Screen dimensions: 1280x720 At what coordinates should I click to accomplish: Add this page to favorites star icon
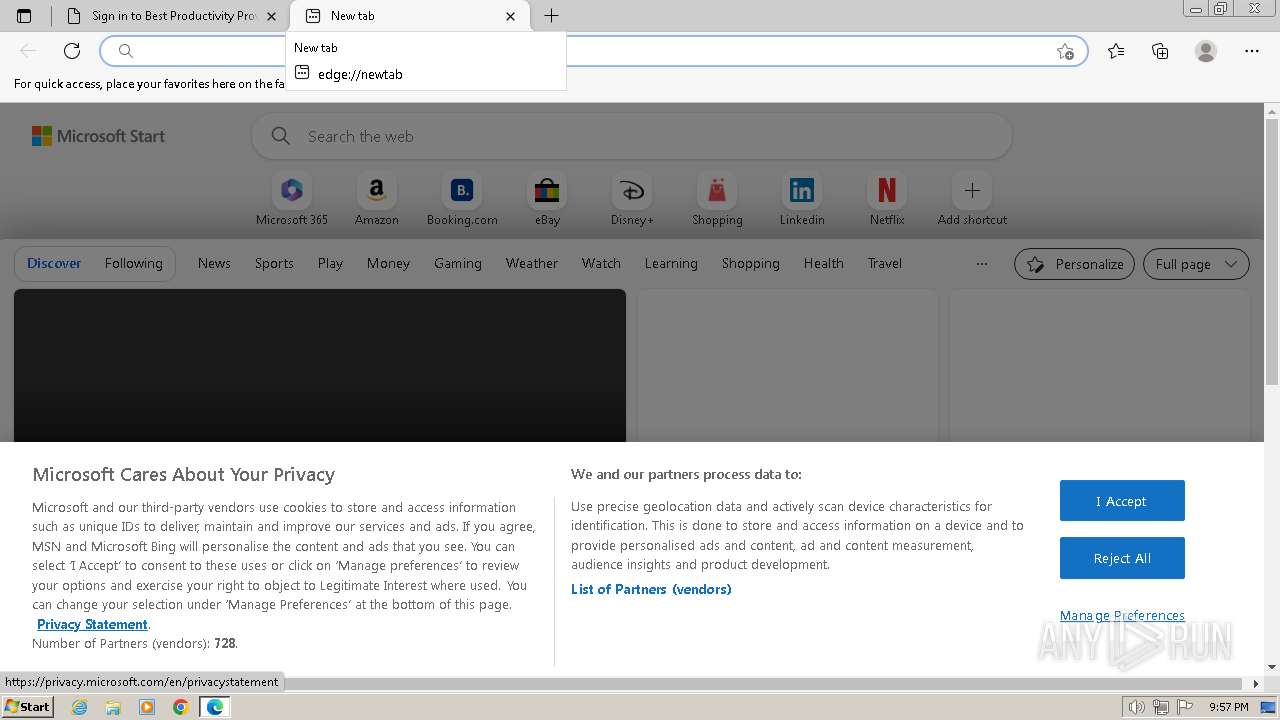tap(1065, 51)
